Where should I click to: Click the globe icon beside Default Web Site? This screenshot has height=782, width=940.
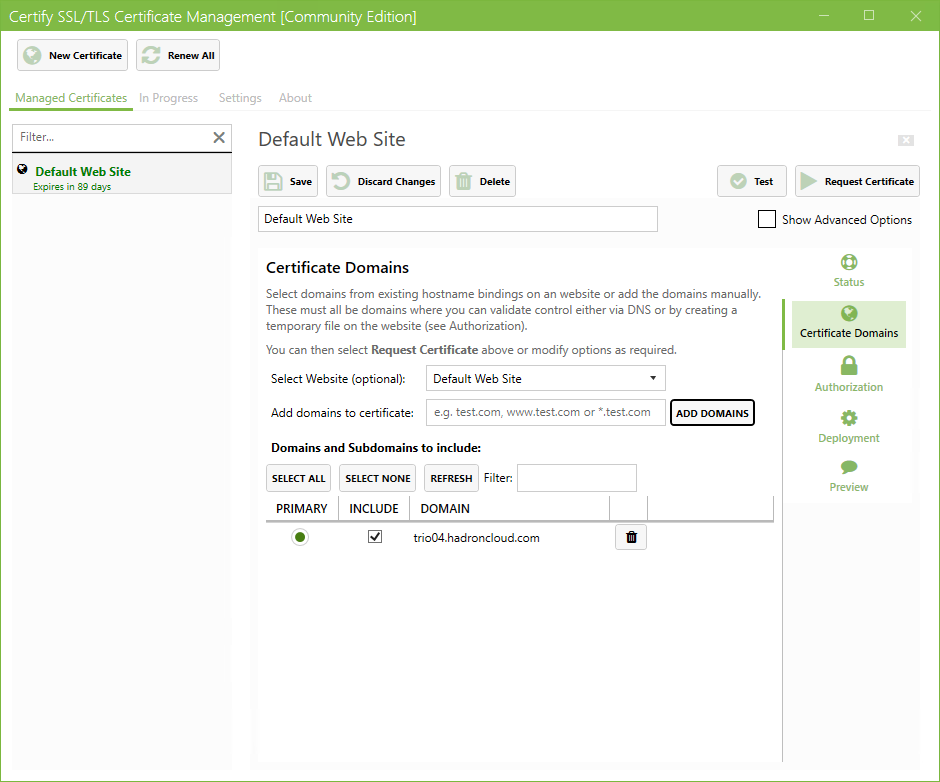pos(22,169)
